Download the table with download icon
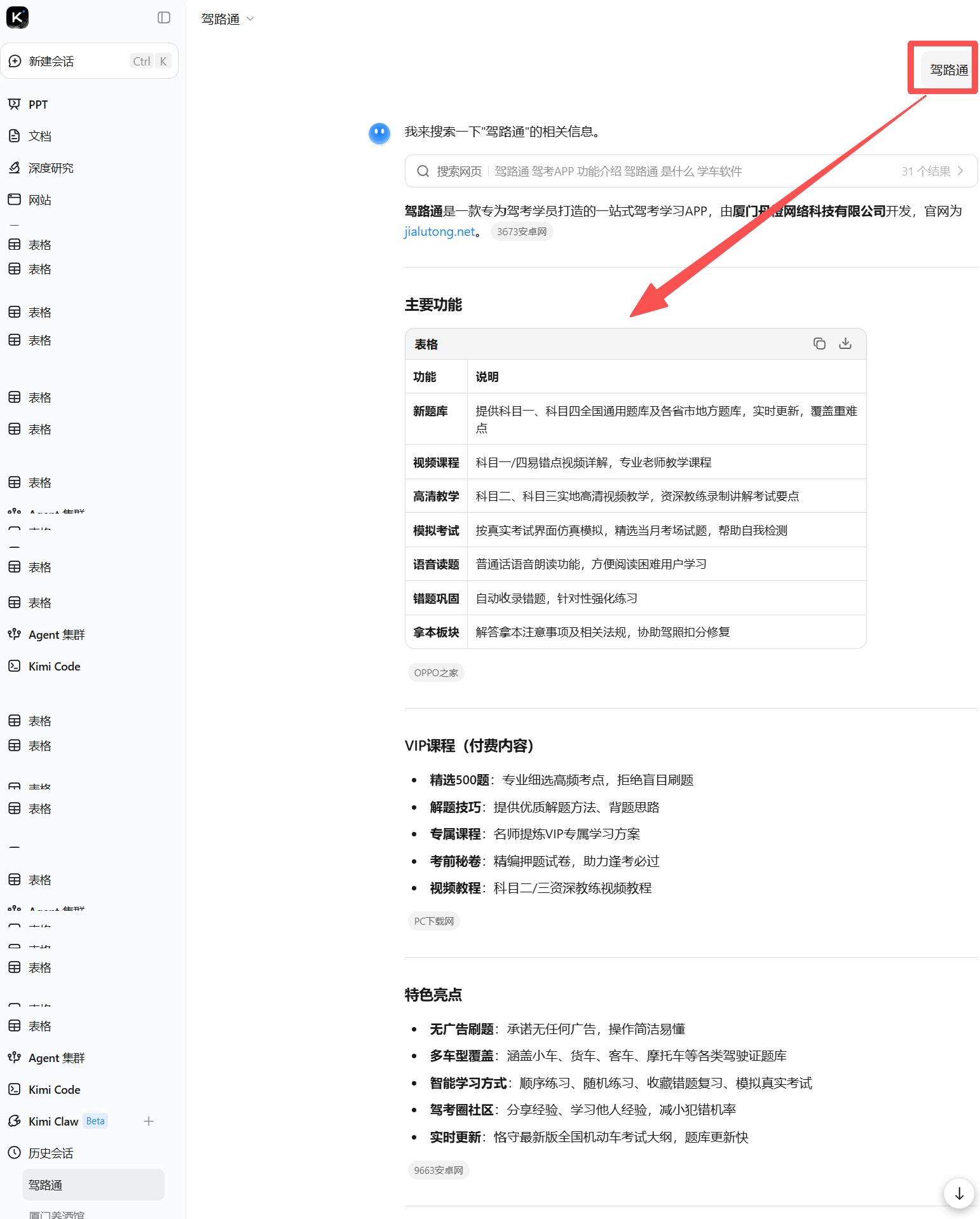This screenshot has width=980, height=1219. click(x=845, y=344)
